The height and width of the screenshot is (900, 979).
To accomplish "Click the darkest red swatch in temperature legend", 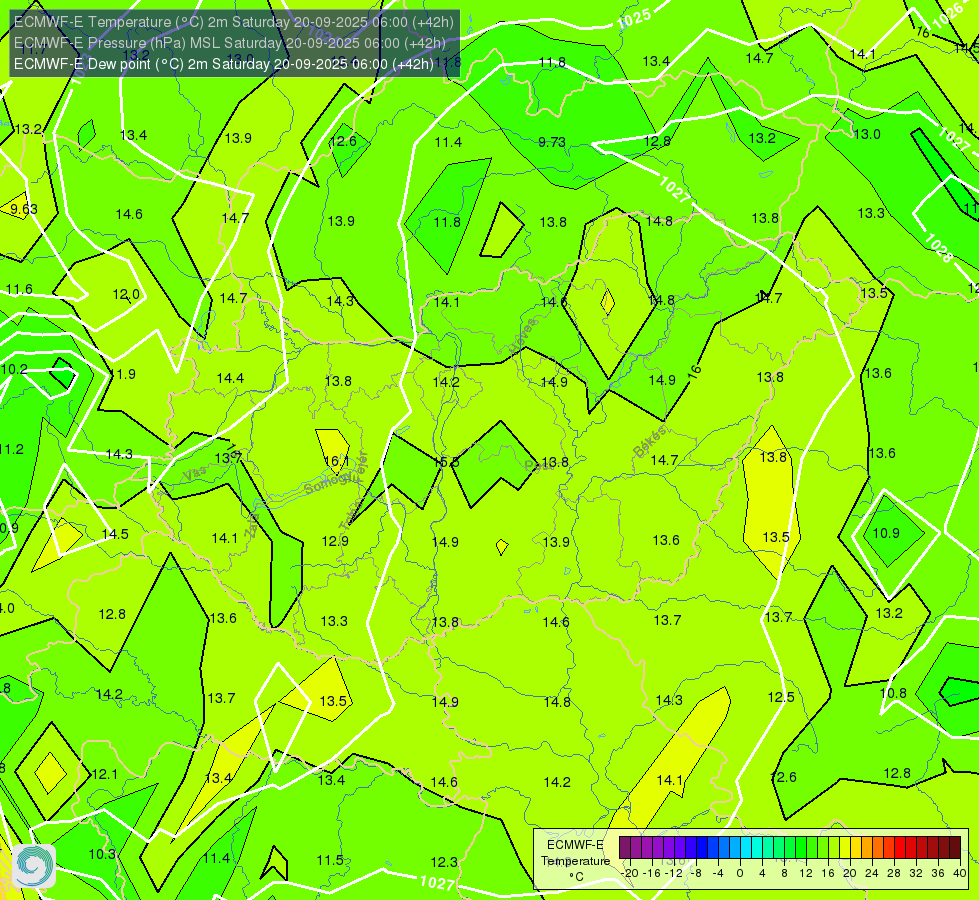I will (955, 848).
